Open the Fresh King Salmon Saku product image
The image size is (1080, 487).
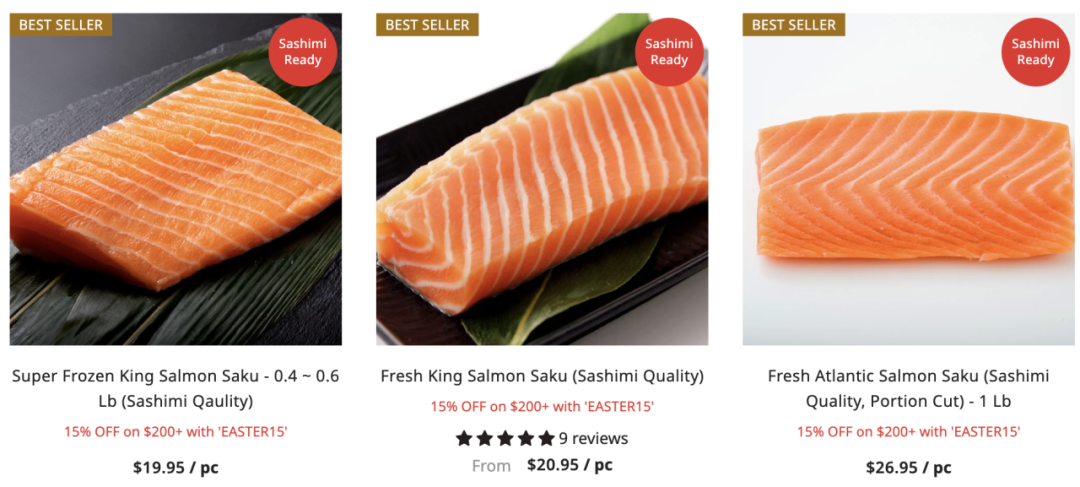[542, 179]
